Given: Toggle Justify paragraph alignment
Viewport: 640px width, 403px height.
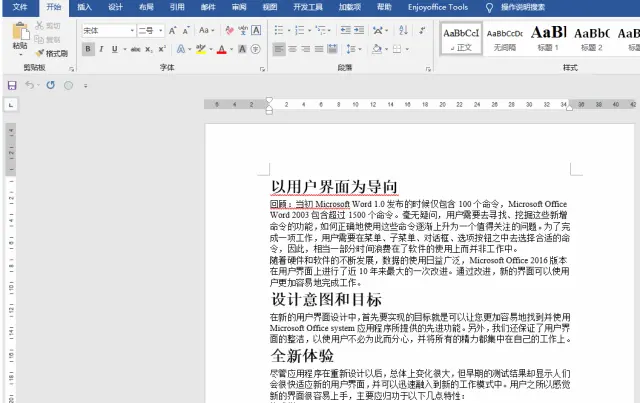Looking at the screenshot, I should tap(319, 49).
